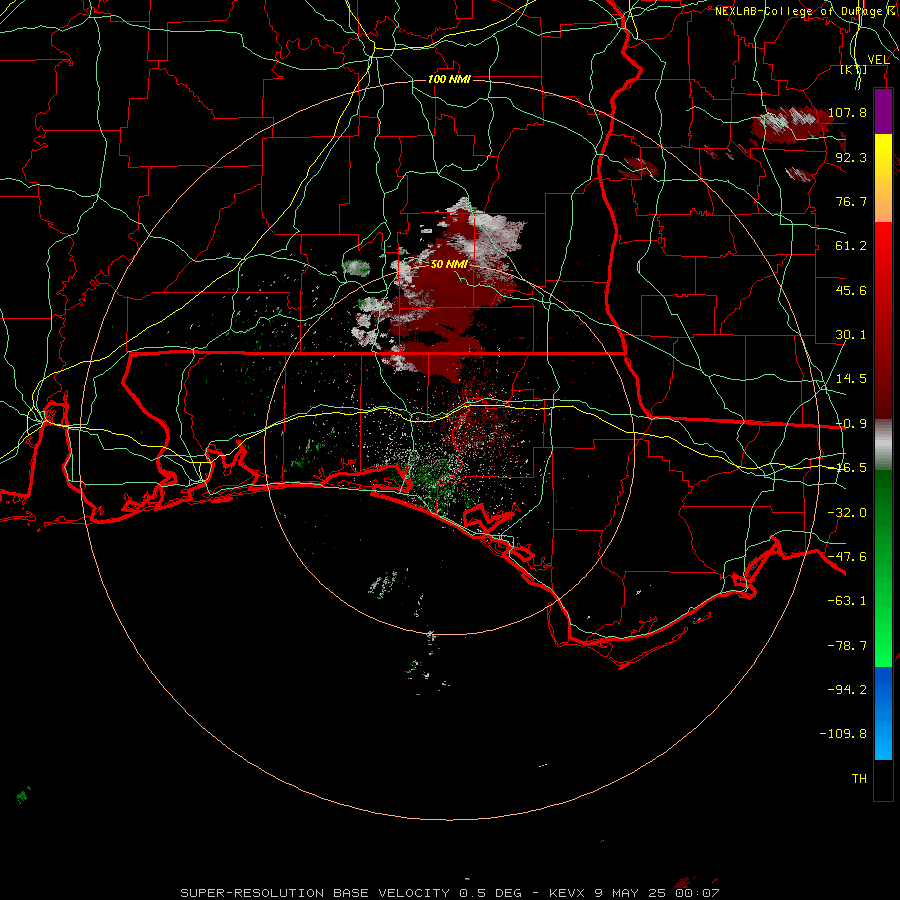Screen dimensions: 900x900
Task: Select the -47.6 scale value
Action: tap(847, 557)
